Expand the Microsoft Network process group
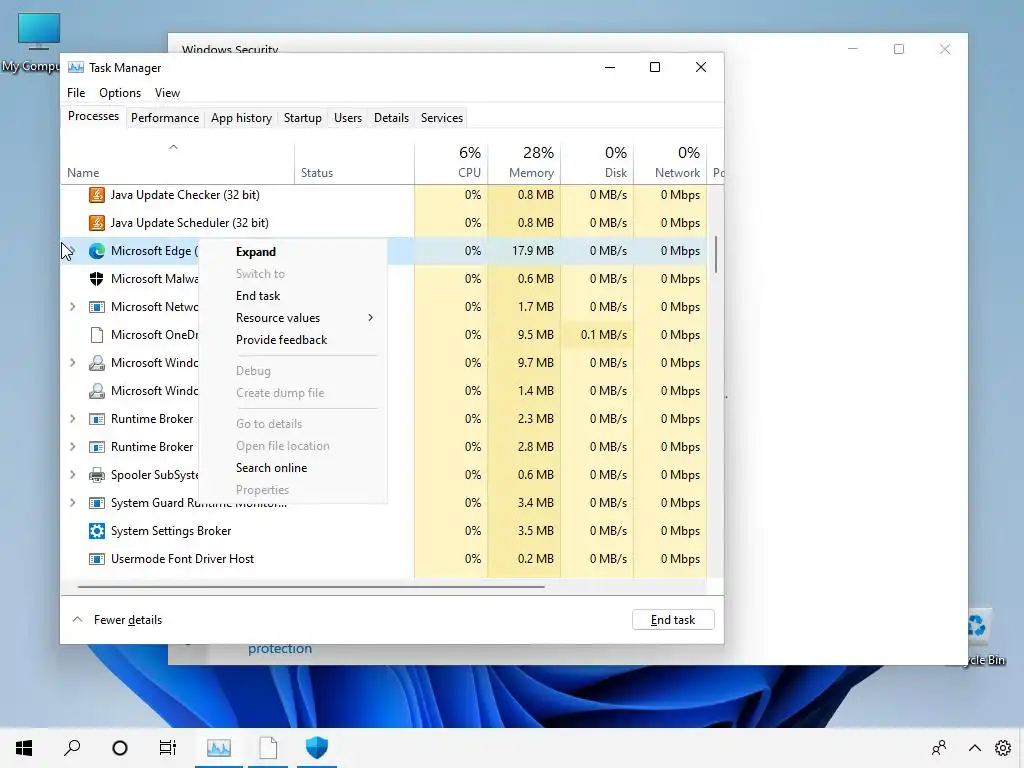Image resolution: width=1024 pixels, height=768 pixels. [x=72, y=307]
